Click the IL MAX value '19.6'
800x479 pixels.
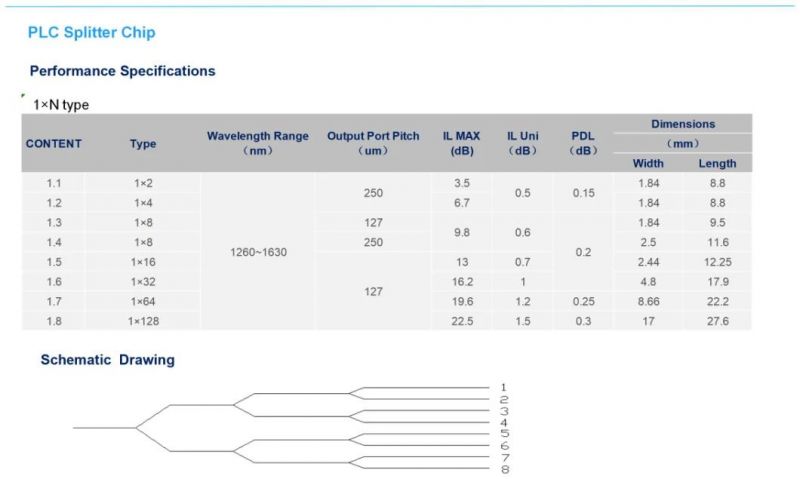[462, 301]
